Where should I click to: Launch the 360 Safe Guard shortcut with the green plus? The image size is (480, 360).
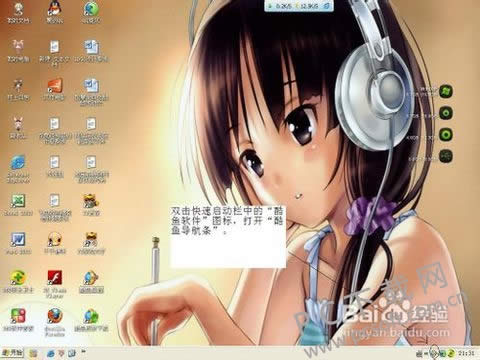(18, 278)
